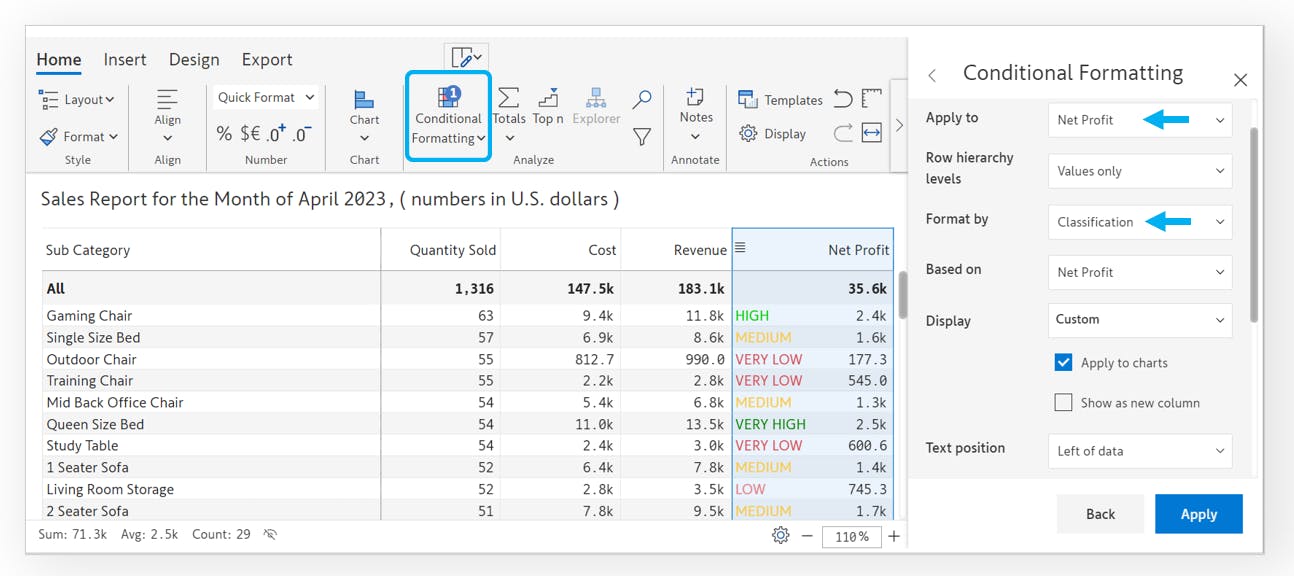Open the edit mode pencil icon above ribbon
Image resolution: width=1294 pixels, height=576 pixels.
click(x=466, y=57)
